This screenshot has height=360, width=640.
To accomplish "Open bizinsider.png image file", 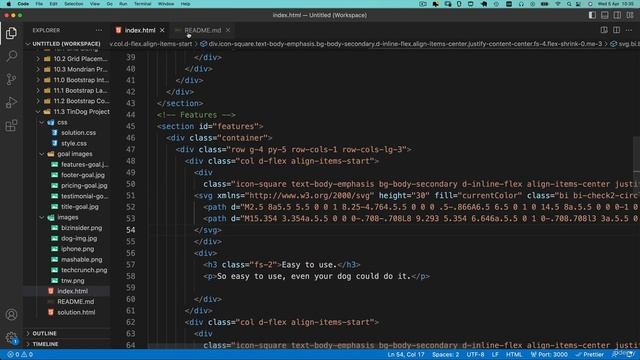I will pos(82,228).
